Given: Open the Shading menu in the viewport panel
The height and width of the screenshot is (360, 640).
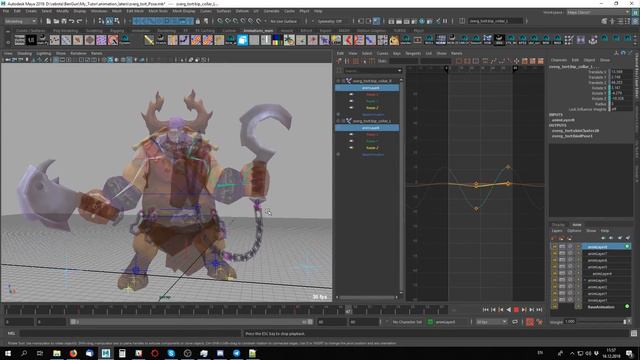Looking at the screenshot, I should tap(24, 53).
